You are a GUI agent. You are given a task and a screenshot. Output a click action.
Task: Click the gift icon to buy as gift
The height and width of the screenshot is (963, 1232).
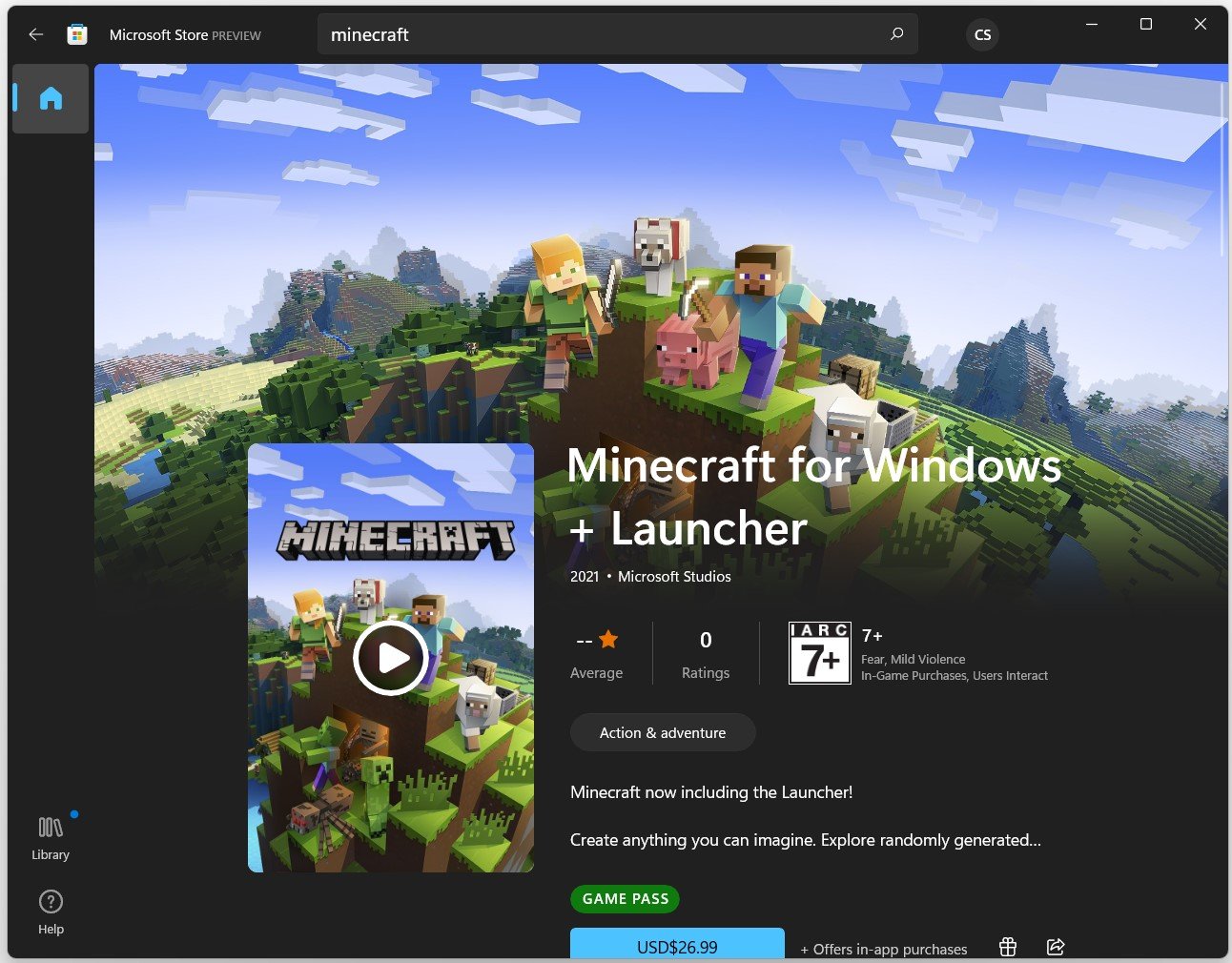point(1008,947)
